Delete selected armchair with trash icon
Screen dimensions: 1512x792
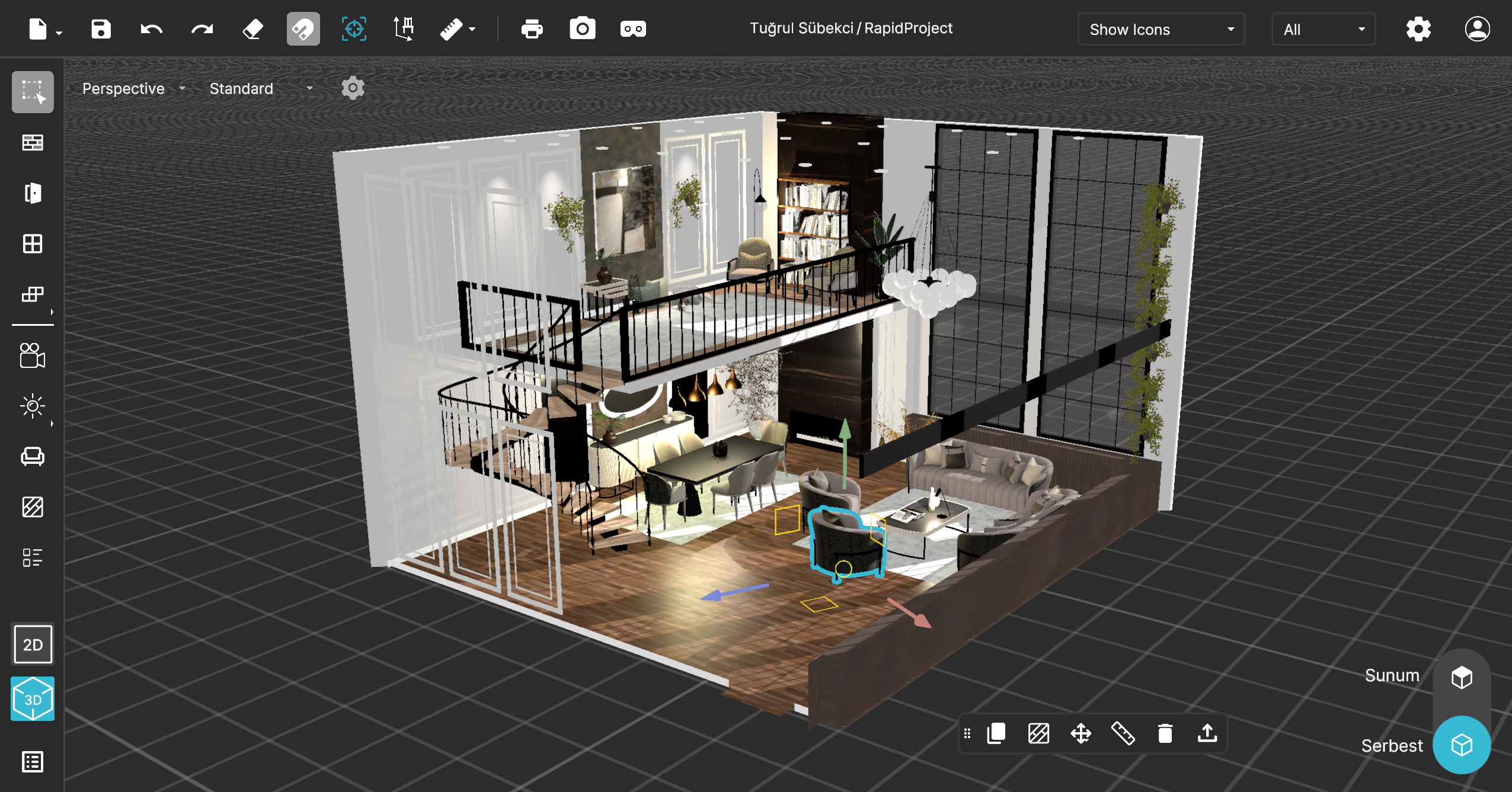tap(1165, 733)
